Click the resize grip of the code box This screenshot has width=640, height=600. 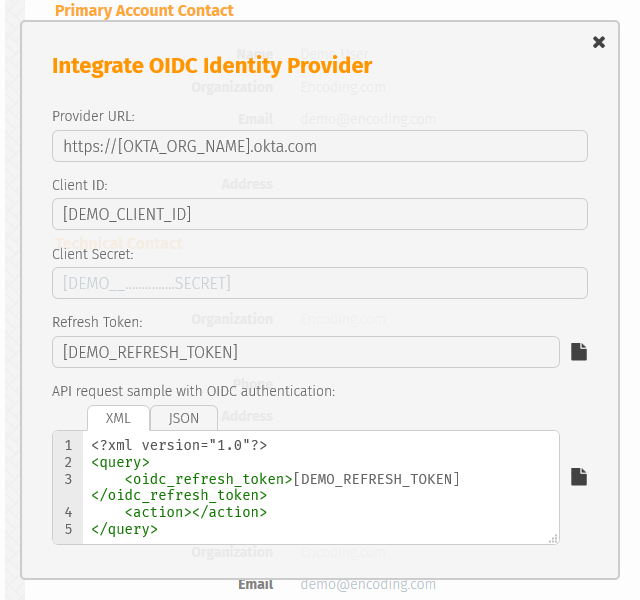(553, 539)
